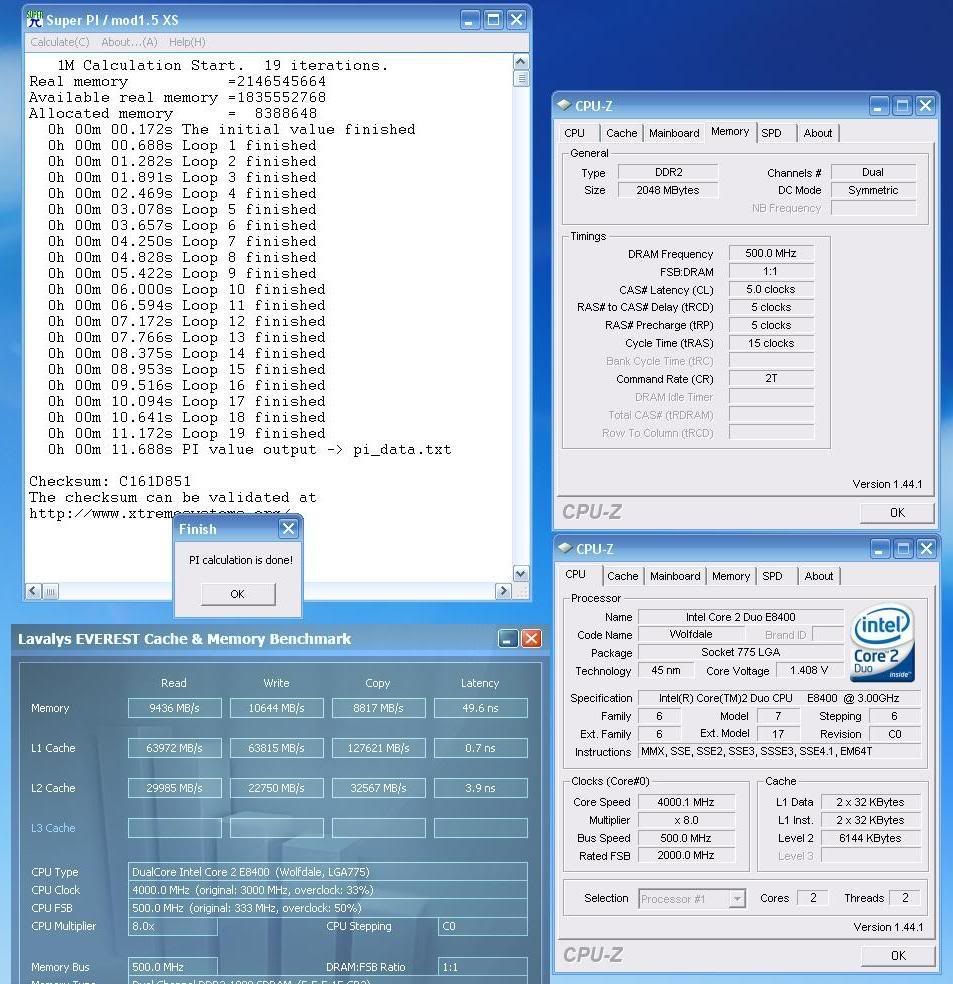Click the CPU-Z processor window title icon
The image size is (953, 984).
click(565, 548)
